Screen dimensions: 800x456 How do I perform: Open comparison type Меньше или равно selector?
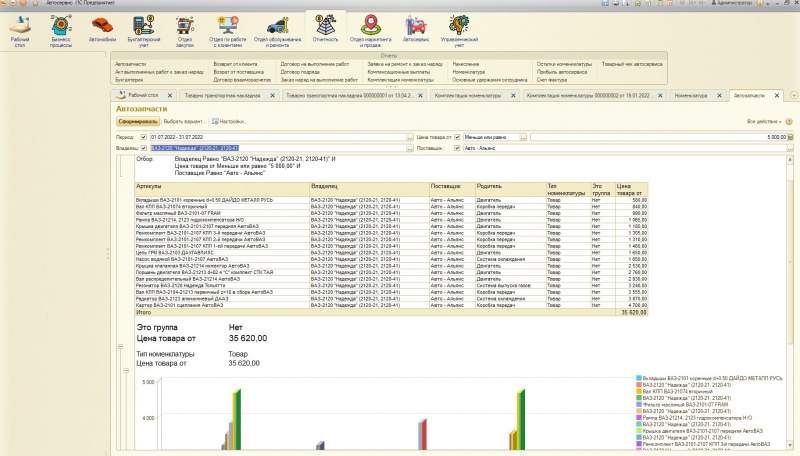pos(523,137)
